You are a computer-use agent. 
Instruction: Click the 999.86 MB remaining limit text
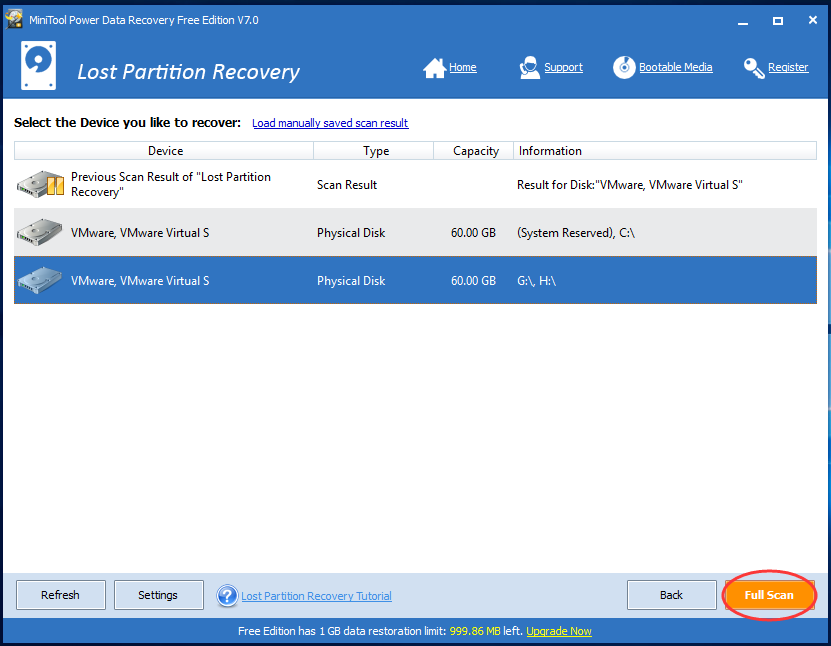coord(475,631)
